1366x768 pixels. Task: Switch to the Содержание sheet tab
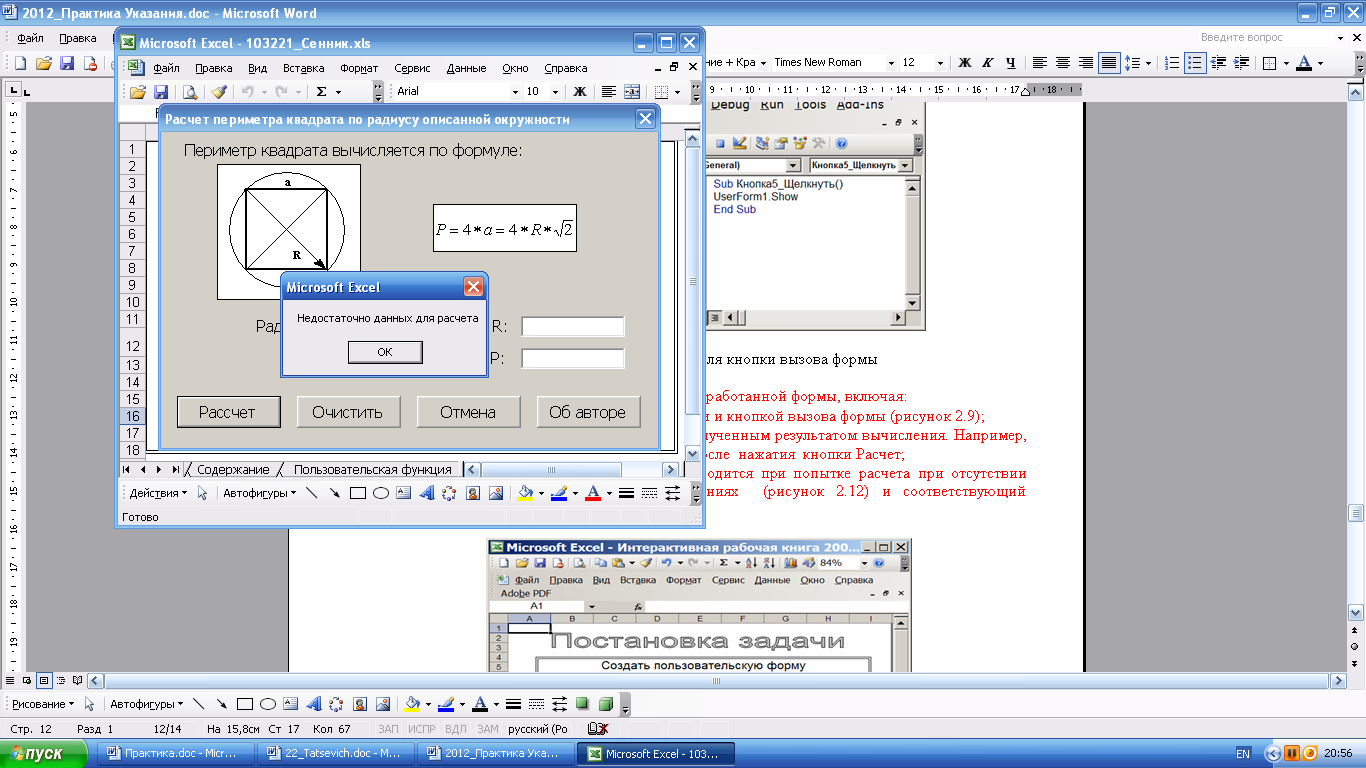pyautogui.click(x=233, y=469)
